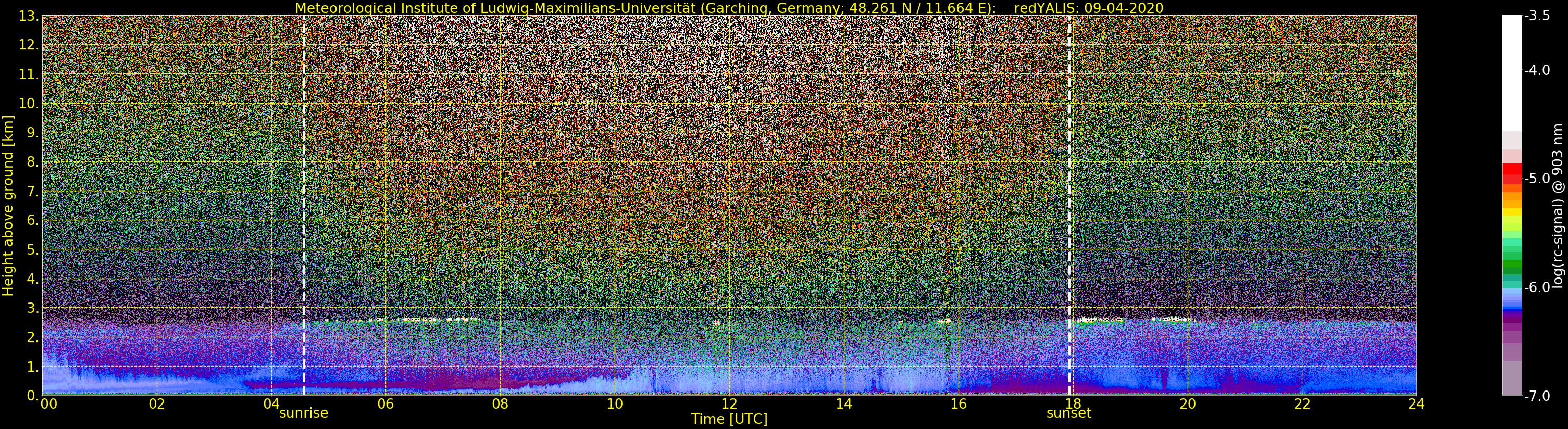Click the "22" time axis tick label
1568x429 pixels.
[x=1302, y=404]
